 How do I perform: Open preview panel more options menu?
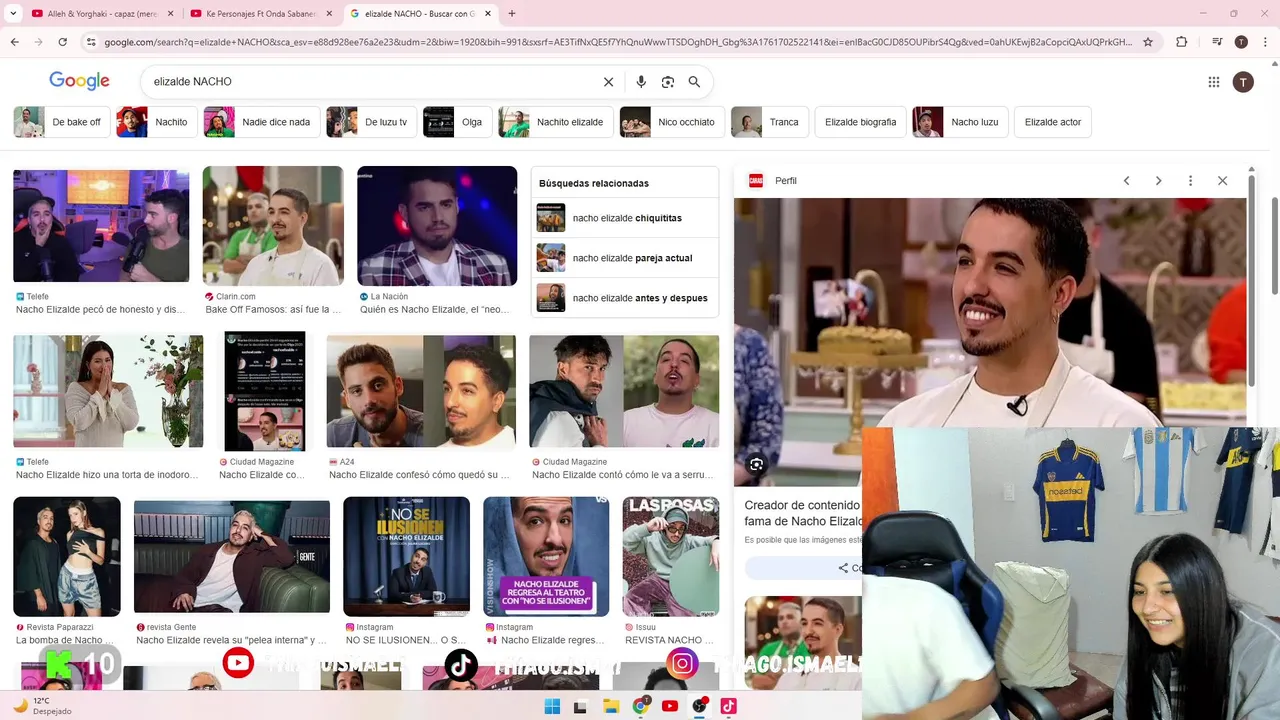[1190, 181]
